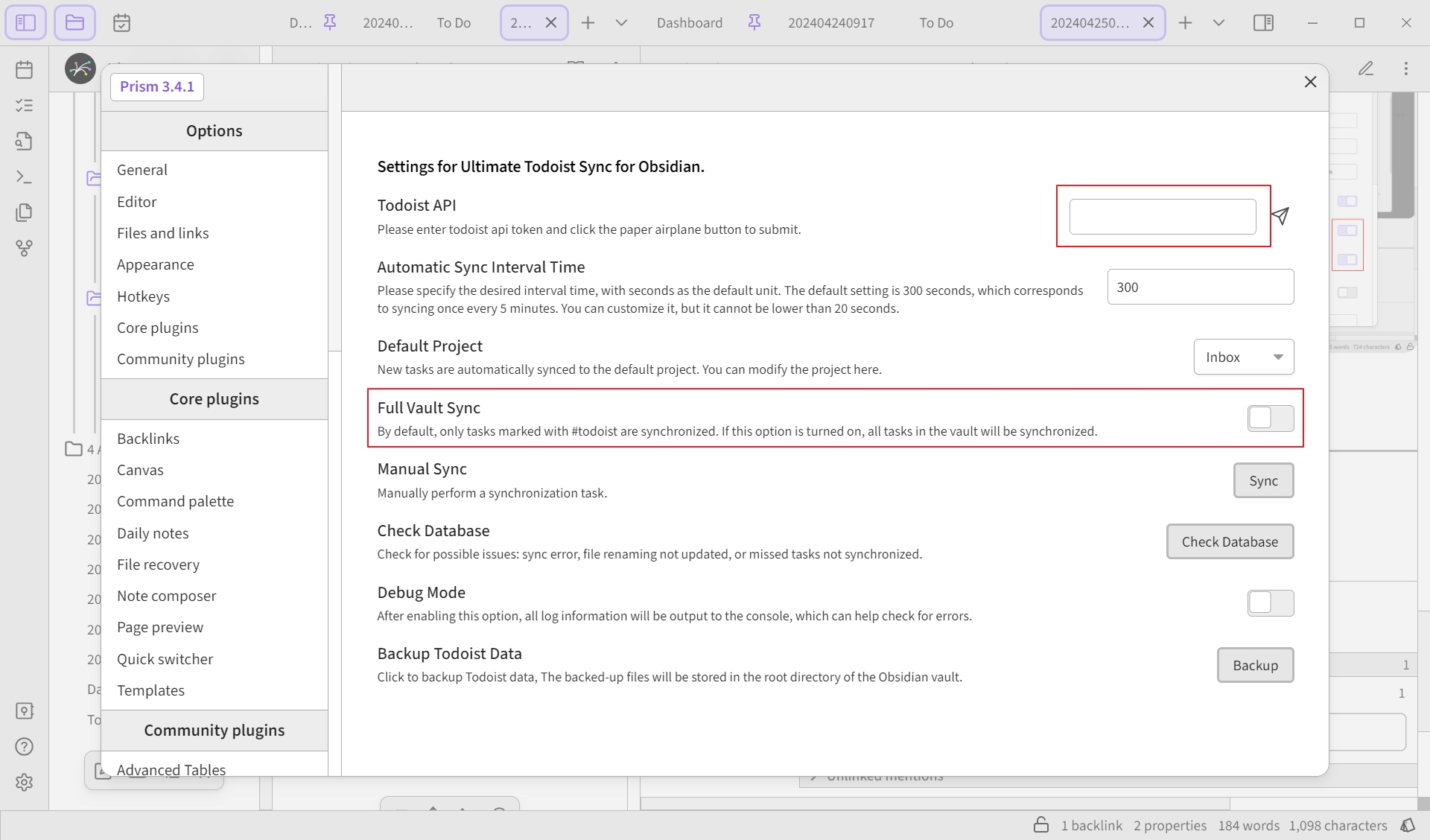This screenshot has height=840, width=1430.
Task: Open the settings gear icon
Action: coord(25,782)
